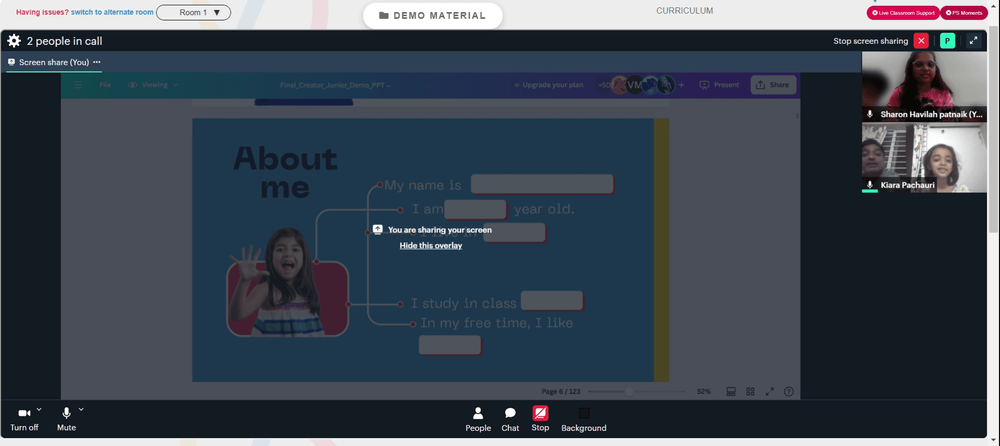This screenshot has height=446, width=1000.
Task: Open the Curriculum tab
Action: coord(684,11)
